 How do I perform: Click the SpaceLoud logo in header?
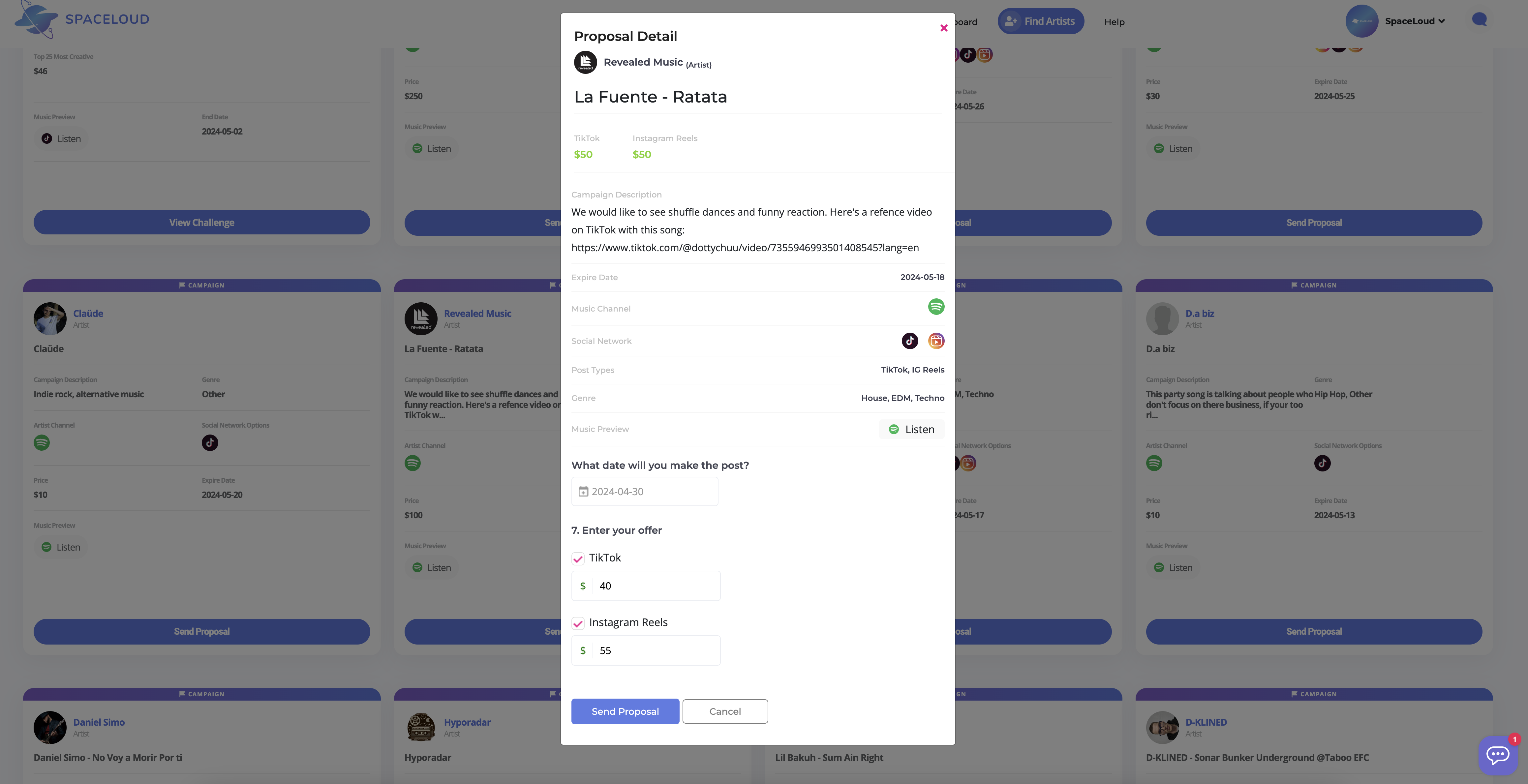pos(82,19)
